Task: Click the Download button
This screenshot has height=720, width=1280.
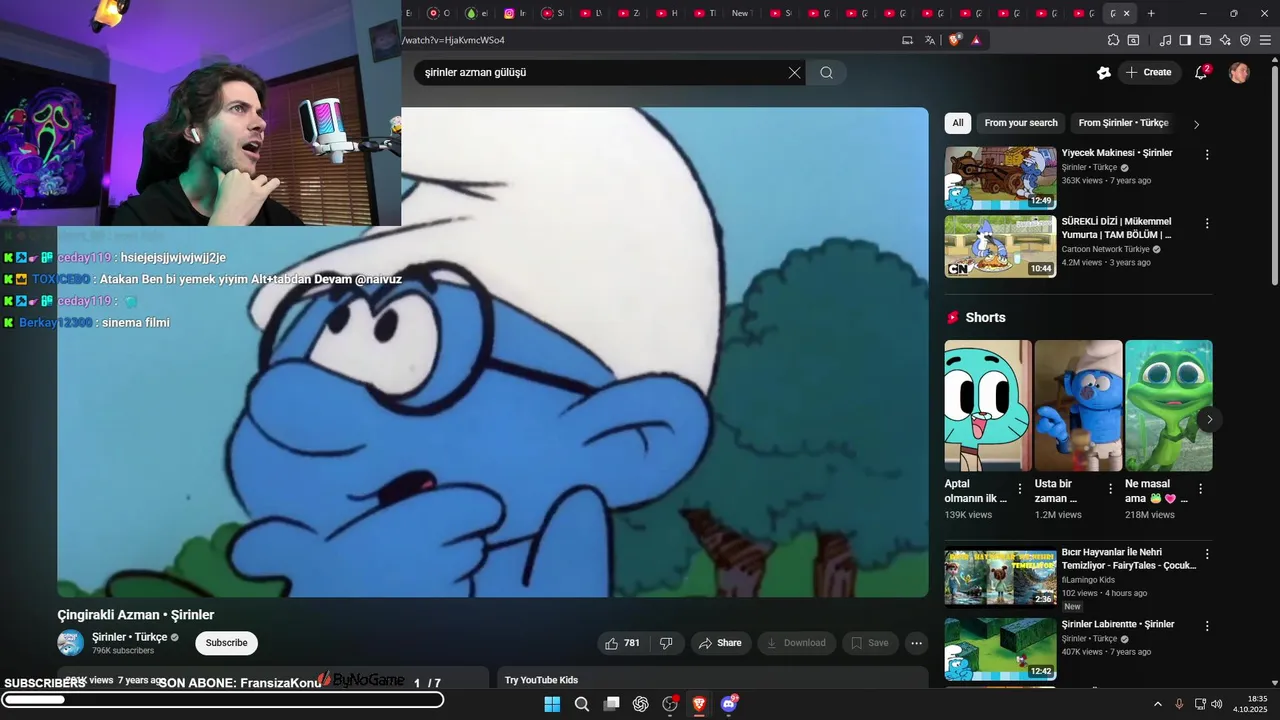Action: click(796, 643)
